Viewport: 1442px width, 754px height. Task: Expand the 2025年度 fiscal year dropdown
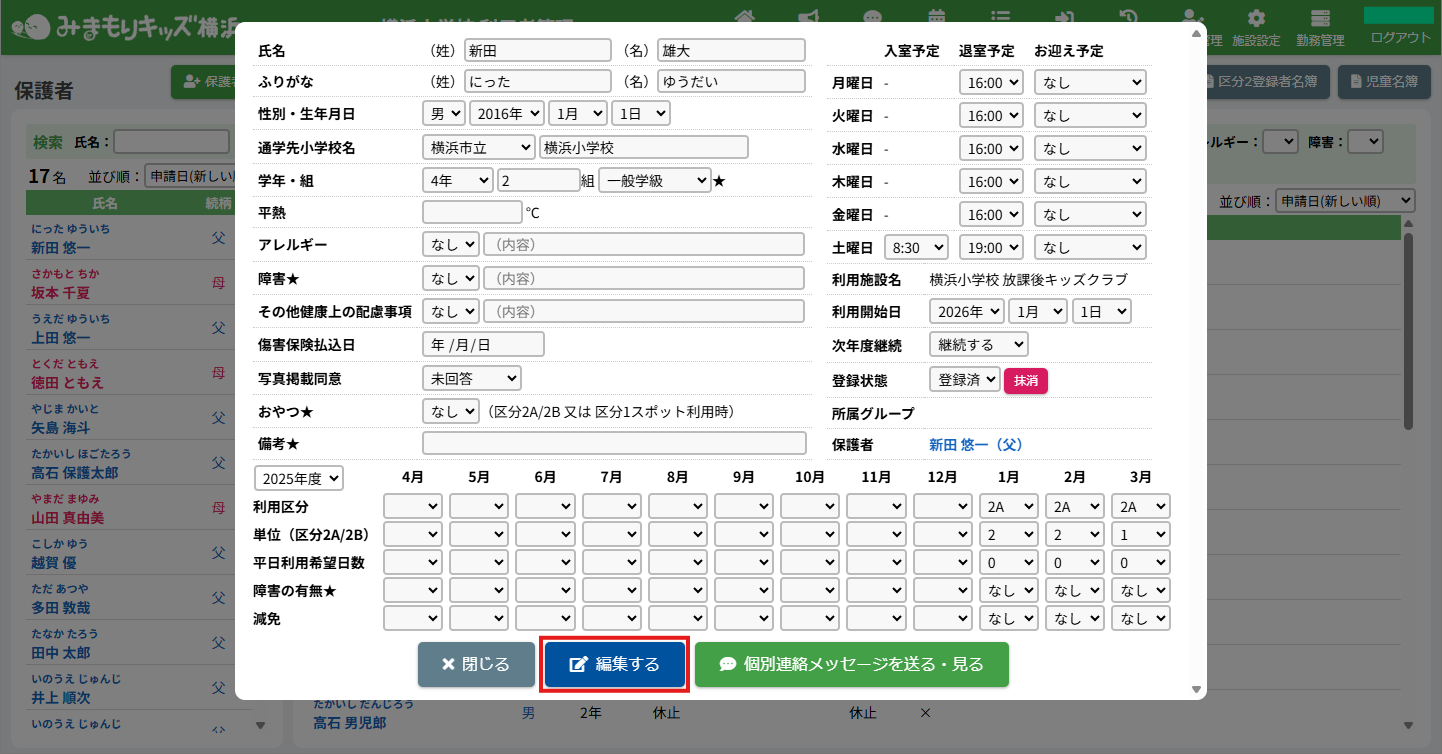click(x=298, y=478)
